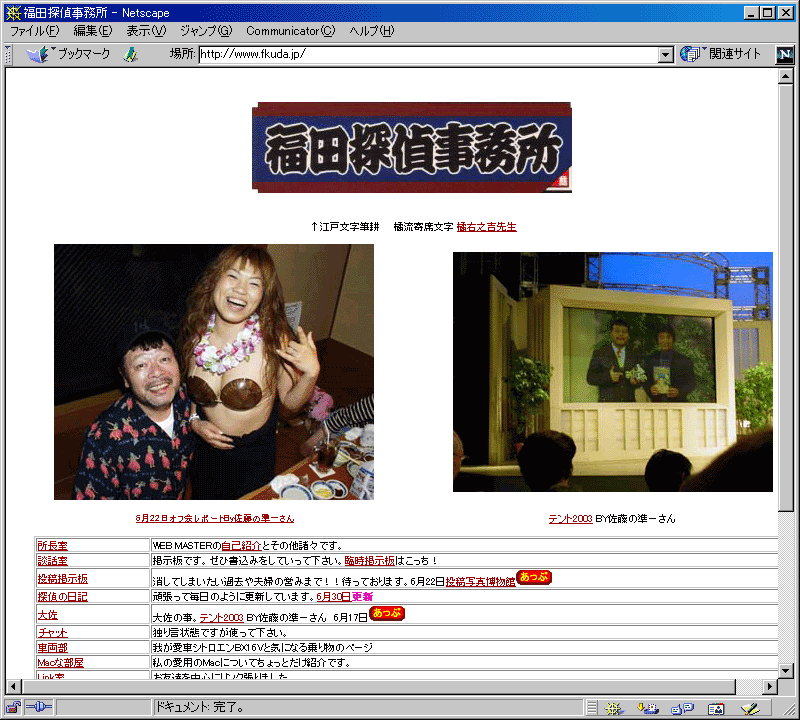
Task: Open the 6月22日オフ会レポート link
Action: pyautogui.click(x=215, y=518)
